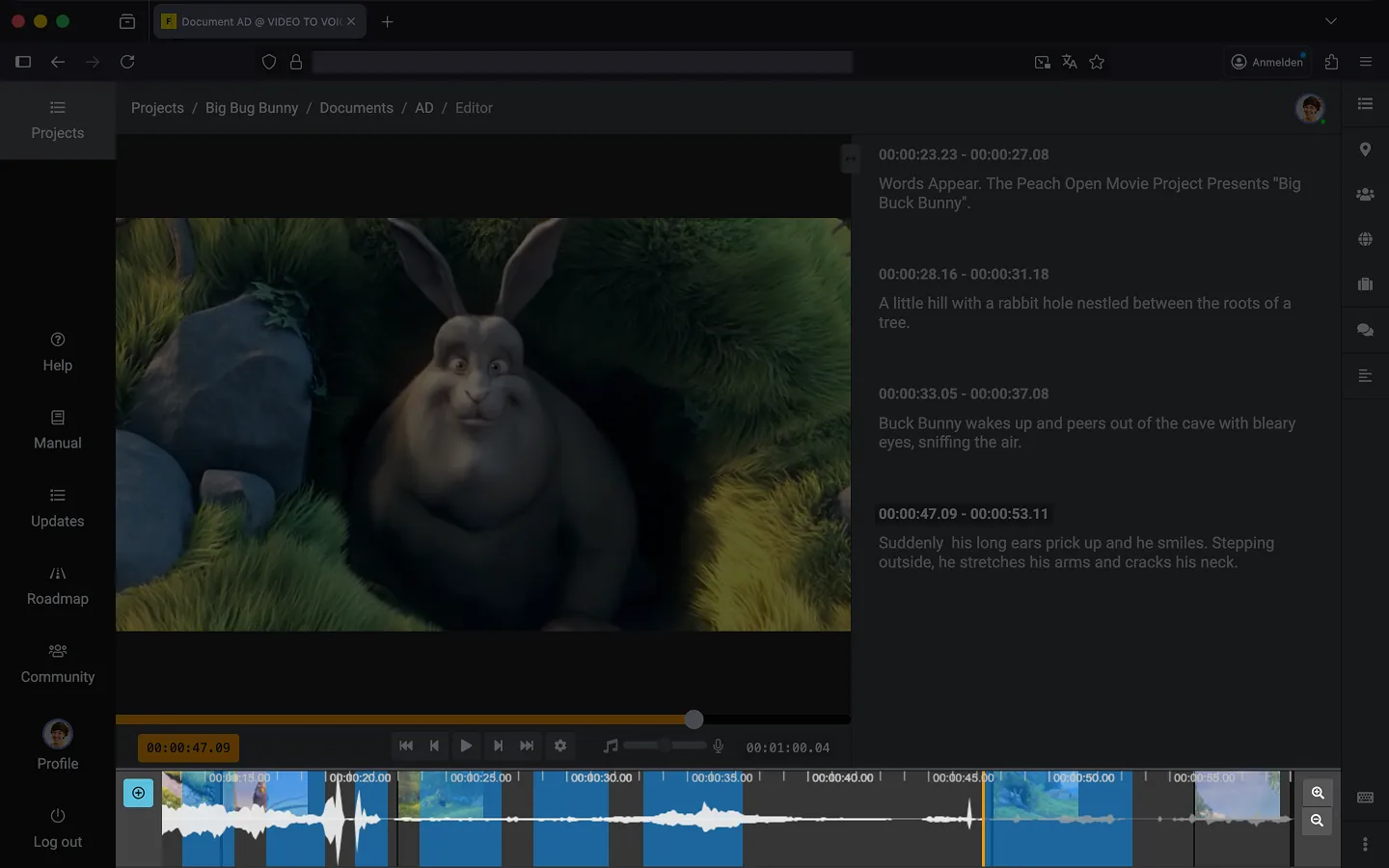Open the location pin panel in the right sidebar
1389x868 pixels.
1365,149
